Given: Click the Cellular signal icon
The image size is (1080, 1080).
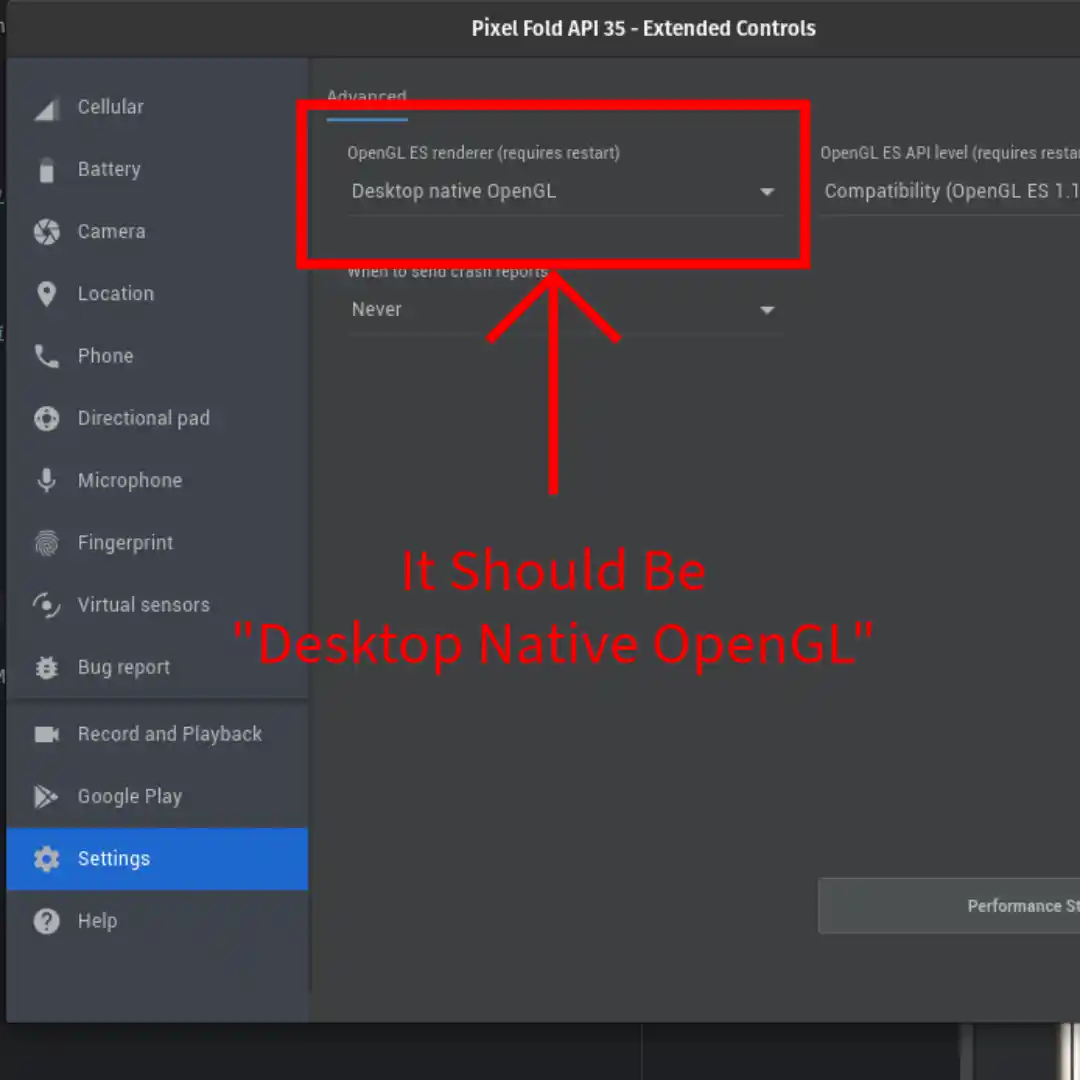Looking at the screenshot, I should click(x=46, y=109).
